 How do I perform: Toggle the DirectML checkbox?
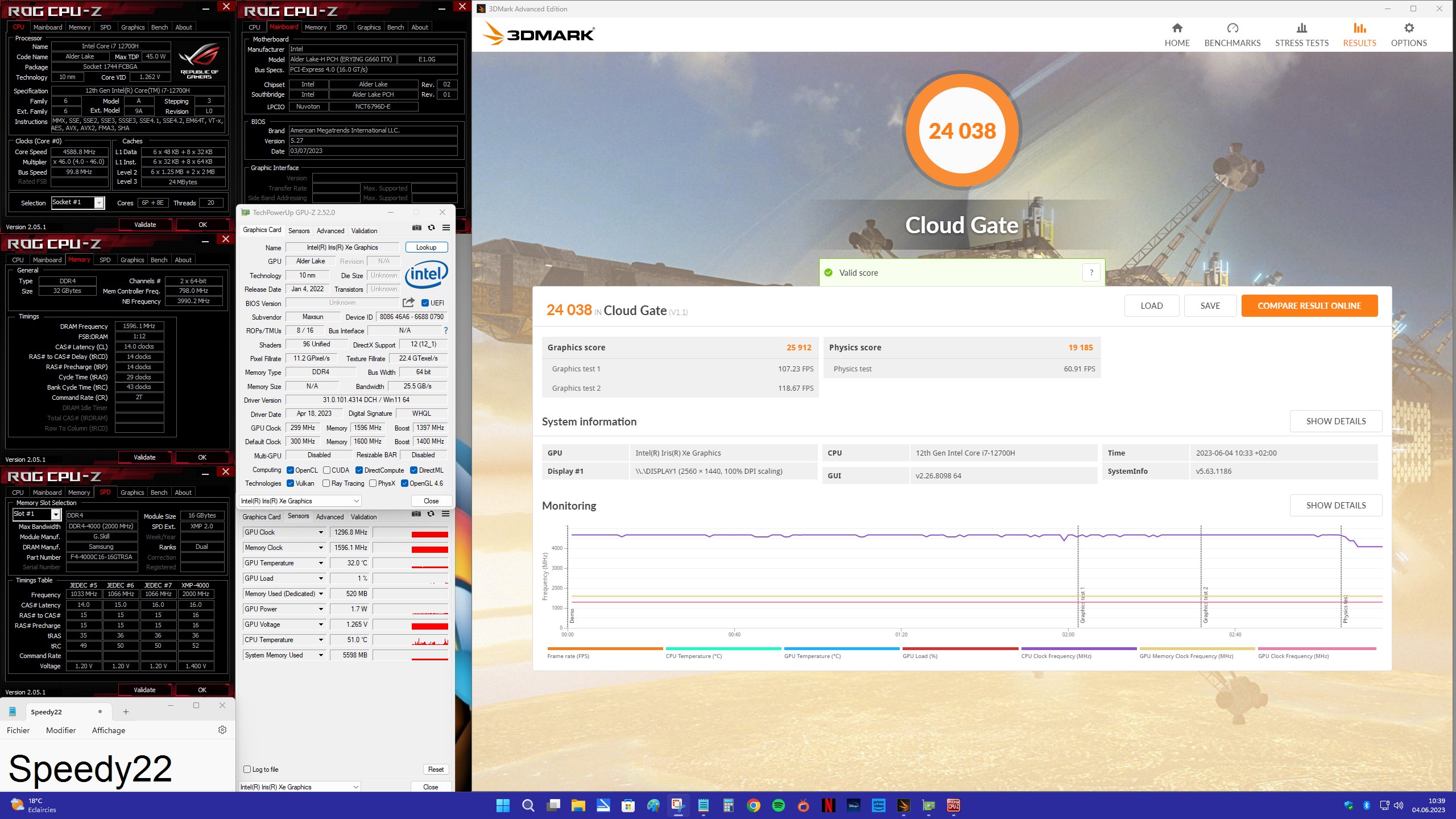click(413, 470)
